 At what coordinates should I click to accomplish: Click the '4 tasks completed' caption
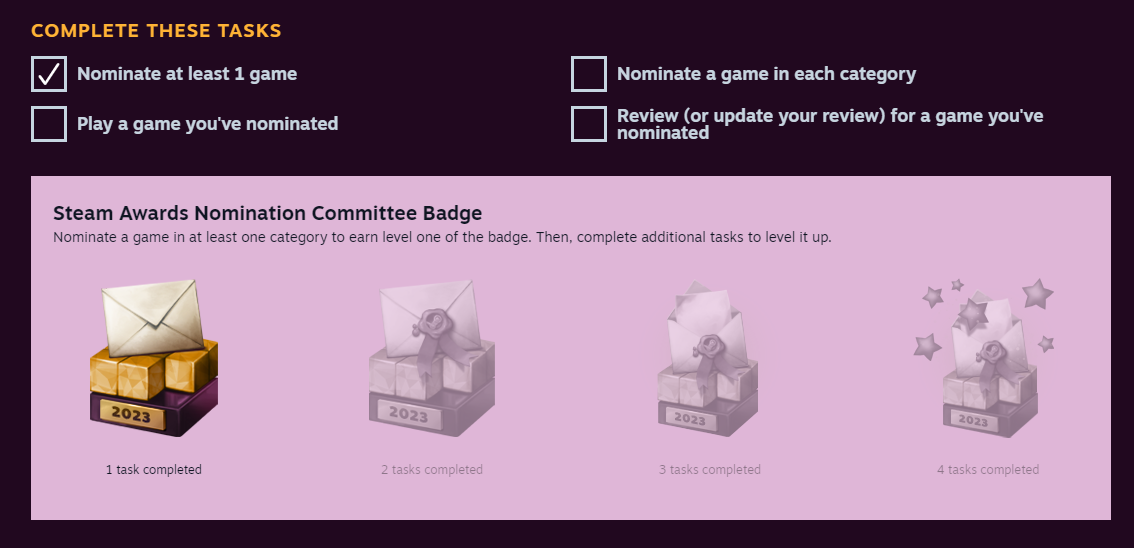click(x=988, y=470)
